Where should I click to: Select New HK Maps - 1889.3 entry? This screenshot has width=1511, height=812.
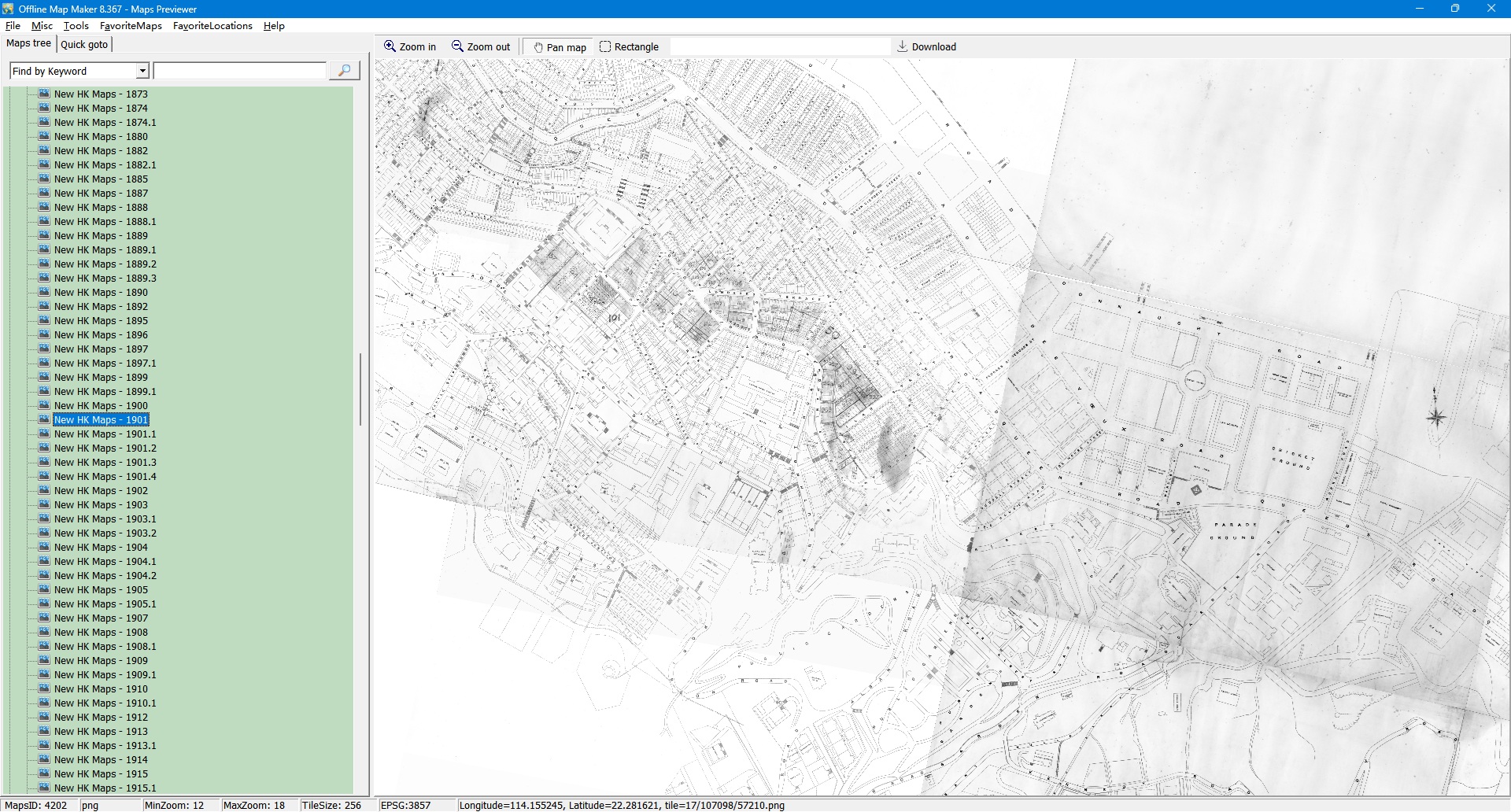pyautogui.click(x=105, y=279)
